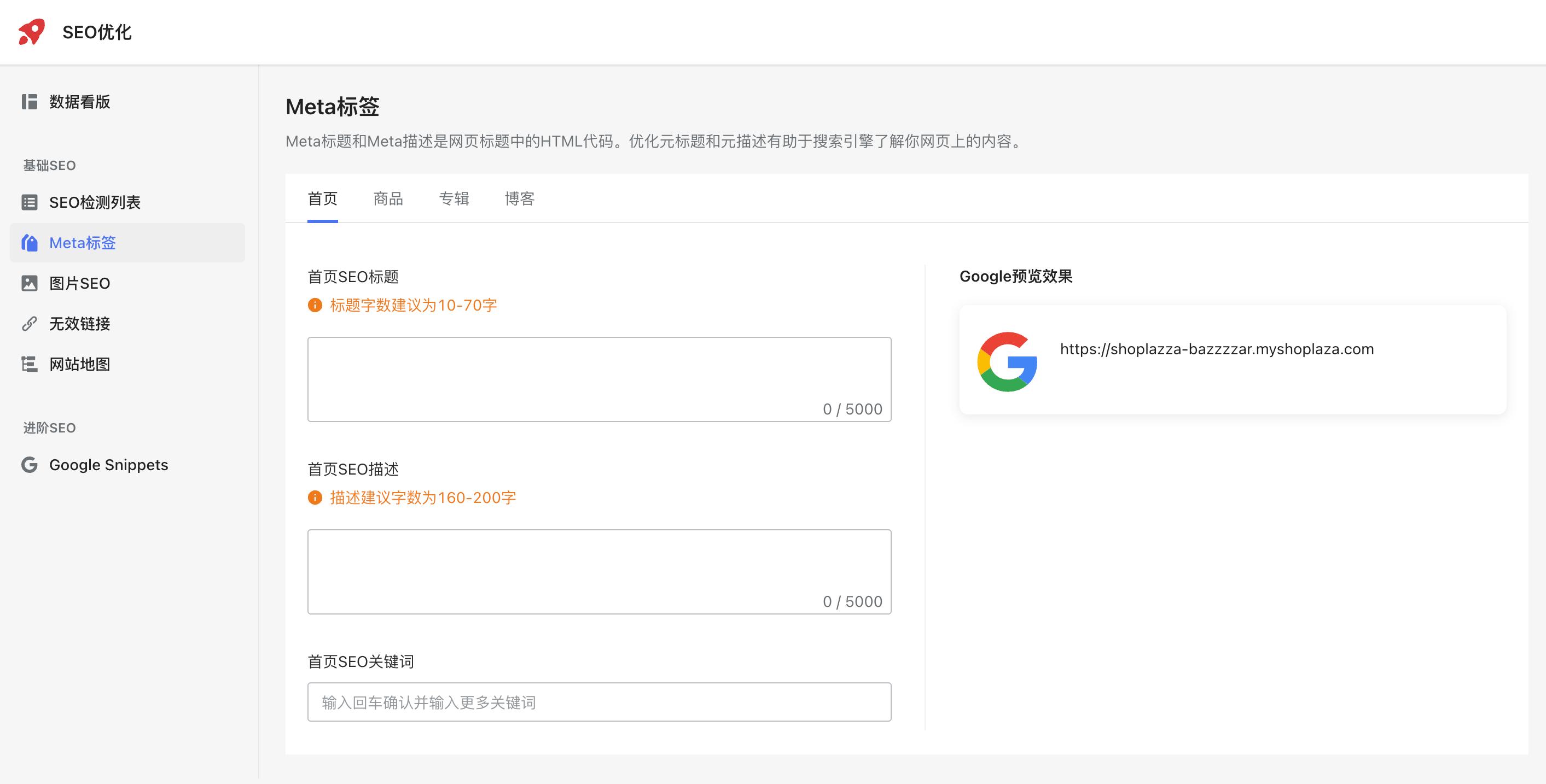This screenshot has width=1546, height=784.
Task: Open the 网站地图 sidebar menu item
Action: tap(80, 364)
